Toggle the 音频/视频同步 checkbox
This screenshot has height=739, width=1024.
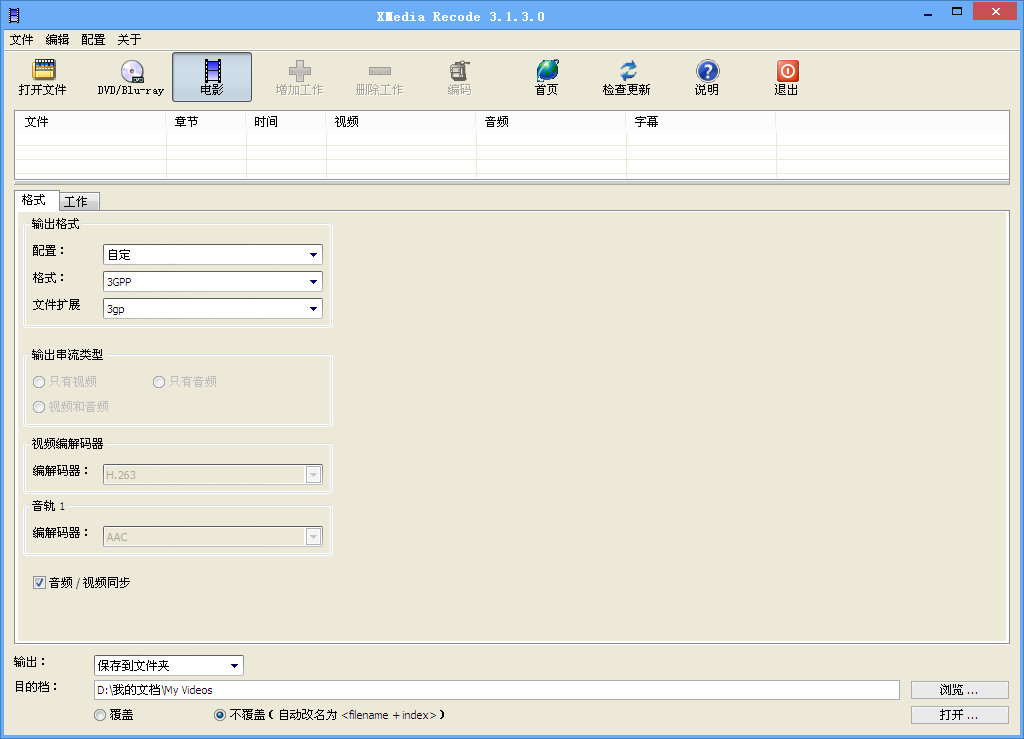point(39,582)
